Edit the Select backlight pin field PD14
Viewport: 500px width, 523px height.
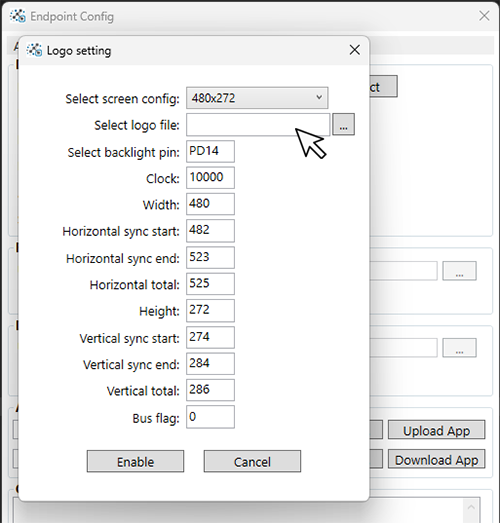click(210, 151)
